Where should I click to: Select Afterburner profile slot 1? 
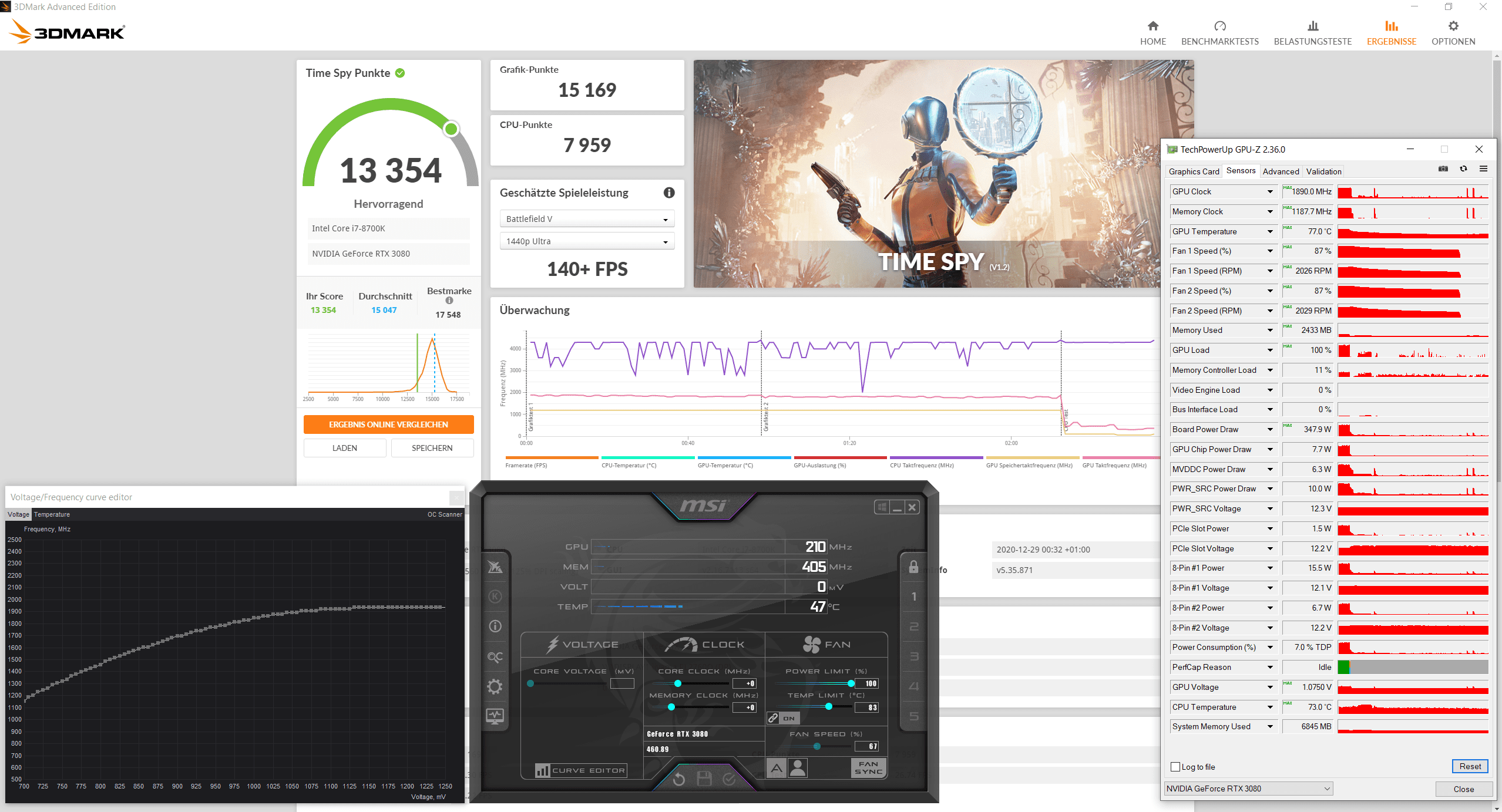coord(913,597)
